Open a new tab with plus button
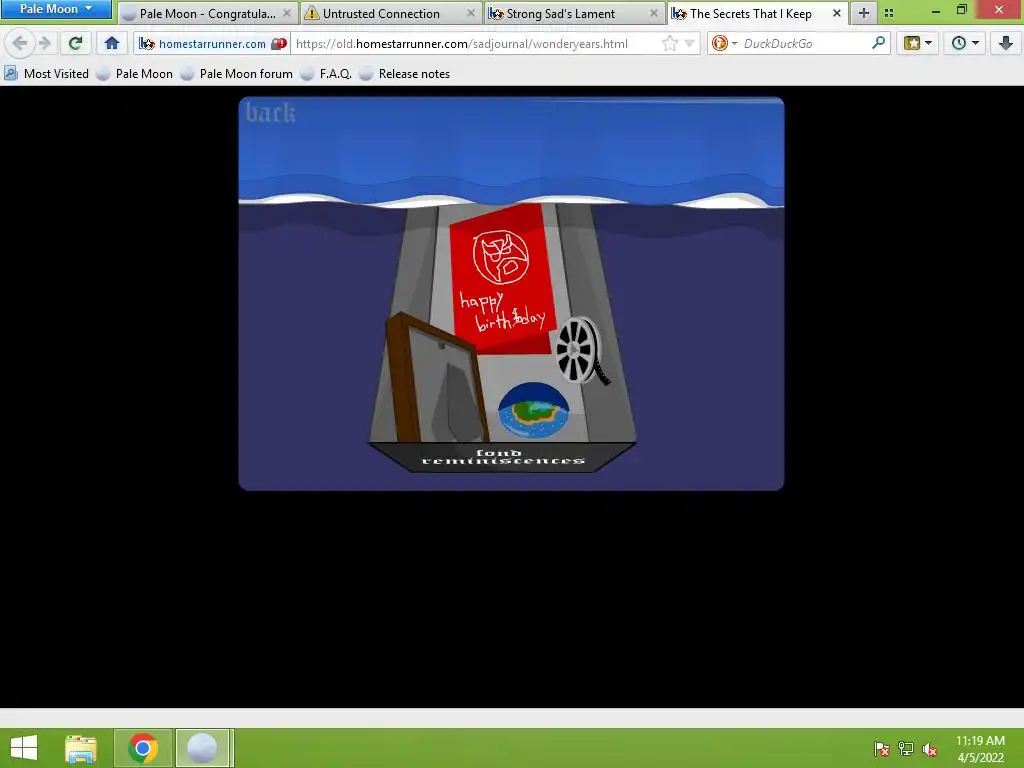The width and height of the screenshot is (1024, 768). click(863, 13)
